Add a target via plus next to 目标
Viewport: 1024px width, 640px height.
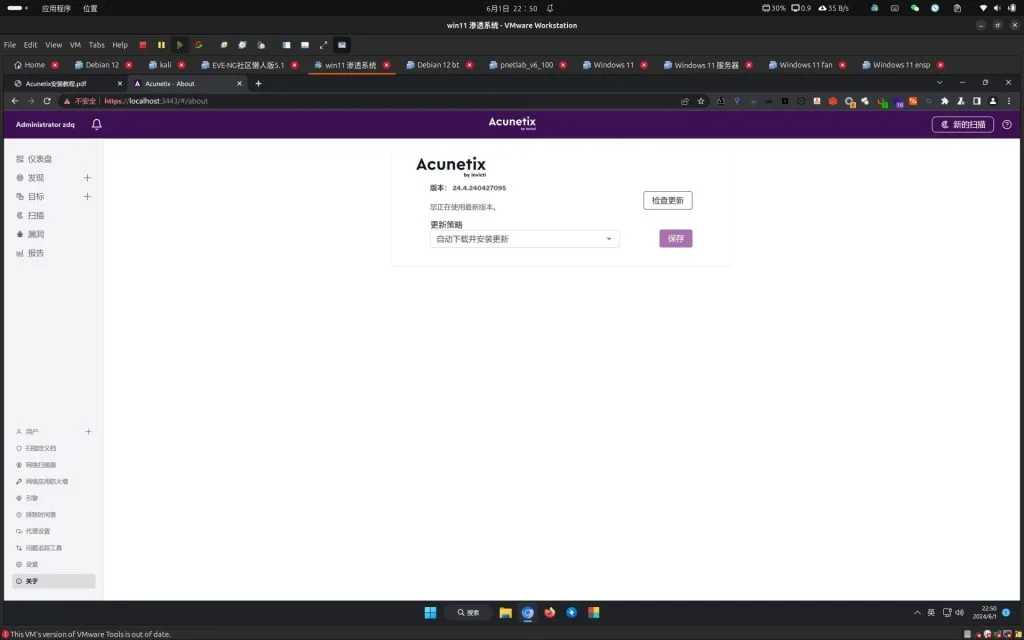88,197
